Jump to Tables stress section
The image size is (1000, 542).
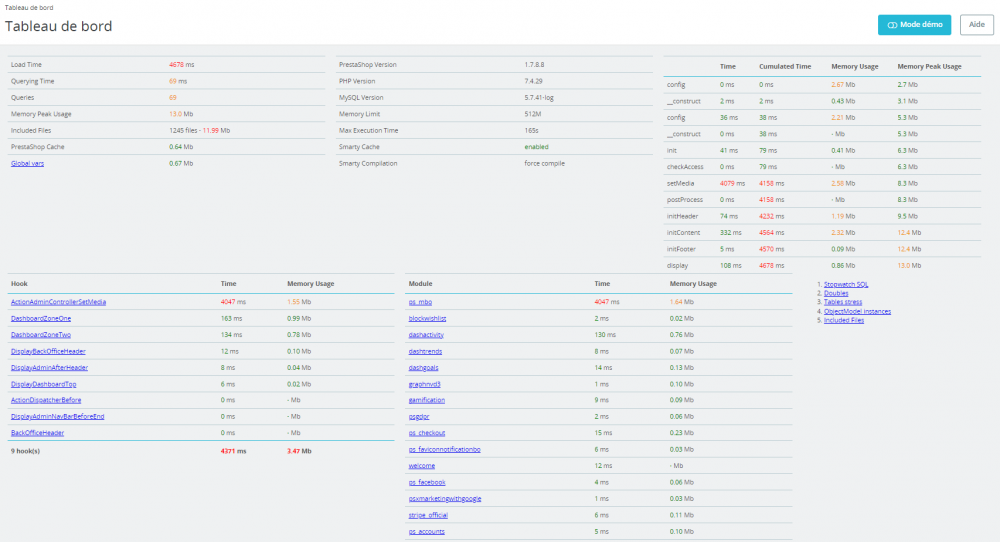coord(843,302)
